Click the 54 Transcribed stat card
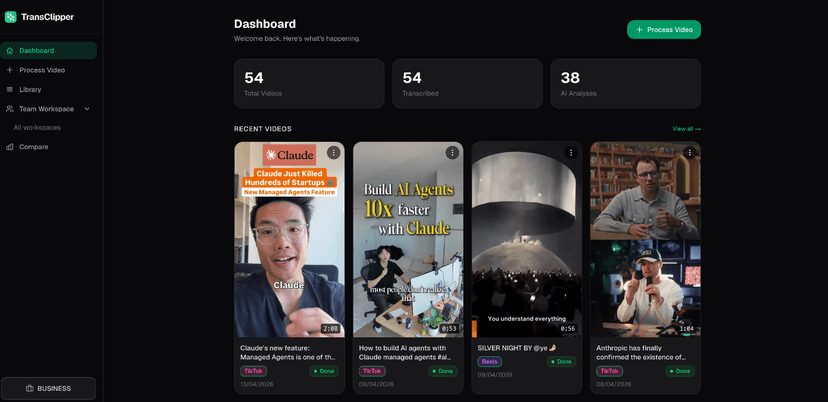828x402 pixels. point(467,83)
